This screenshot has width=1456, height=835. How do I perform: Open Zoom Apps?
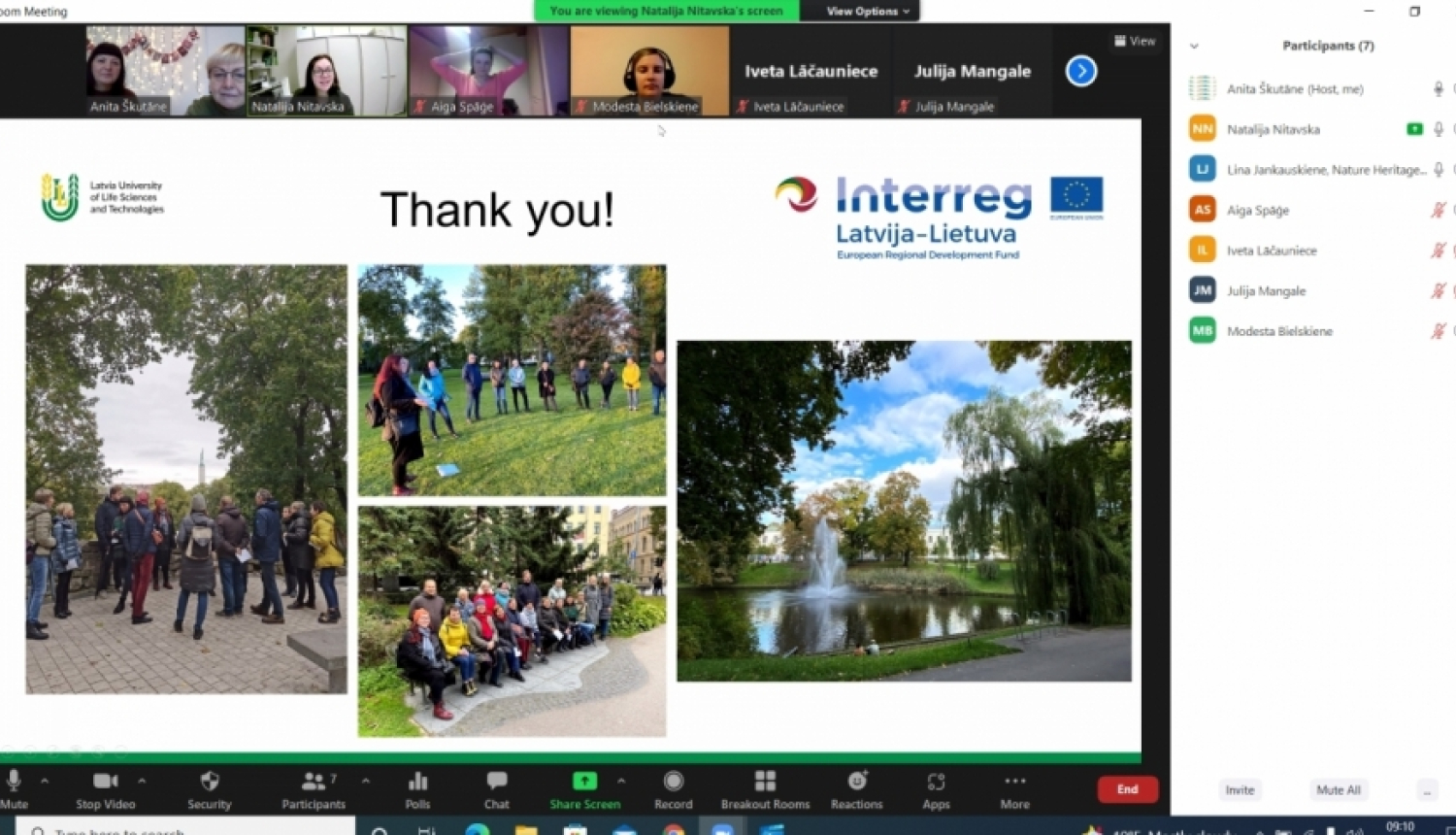[x=936, y=788]
